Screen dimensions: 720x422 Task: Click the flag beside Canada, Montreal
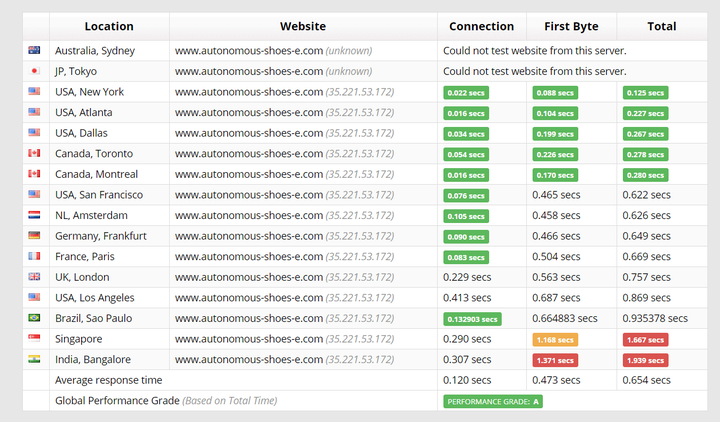34,174
